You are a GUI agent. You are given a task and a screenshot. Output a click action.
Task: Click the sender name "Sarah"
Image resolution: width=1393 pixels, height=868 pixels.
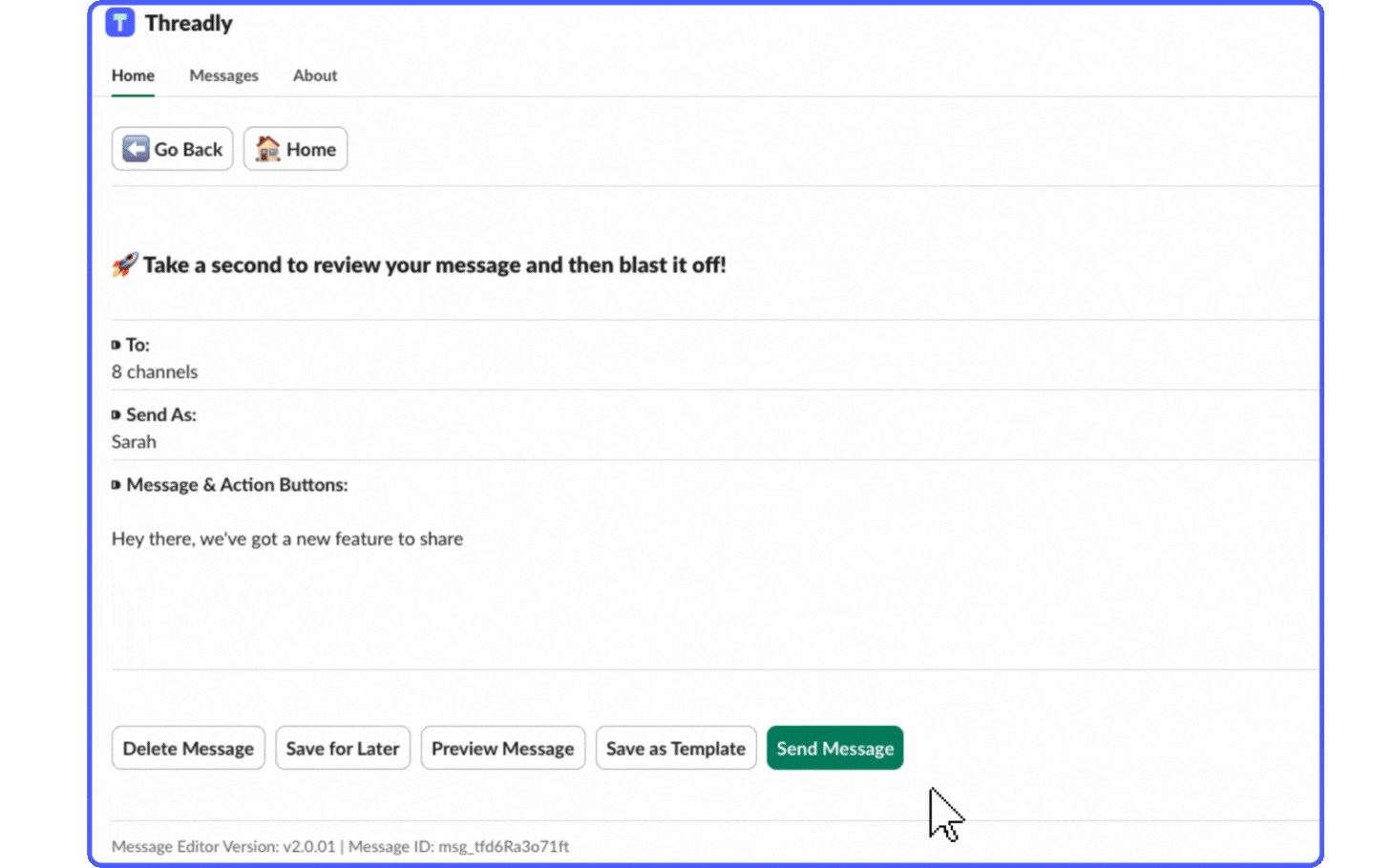click(x=134, y=441)
